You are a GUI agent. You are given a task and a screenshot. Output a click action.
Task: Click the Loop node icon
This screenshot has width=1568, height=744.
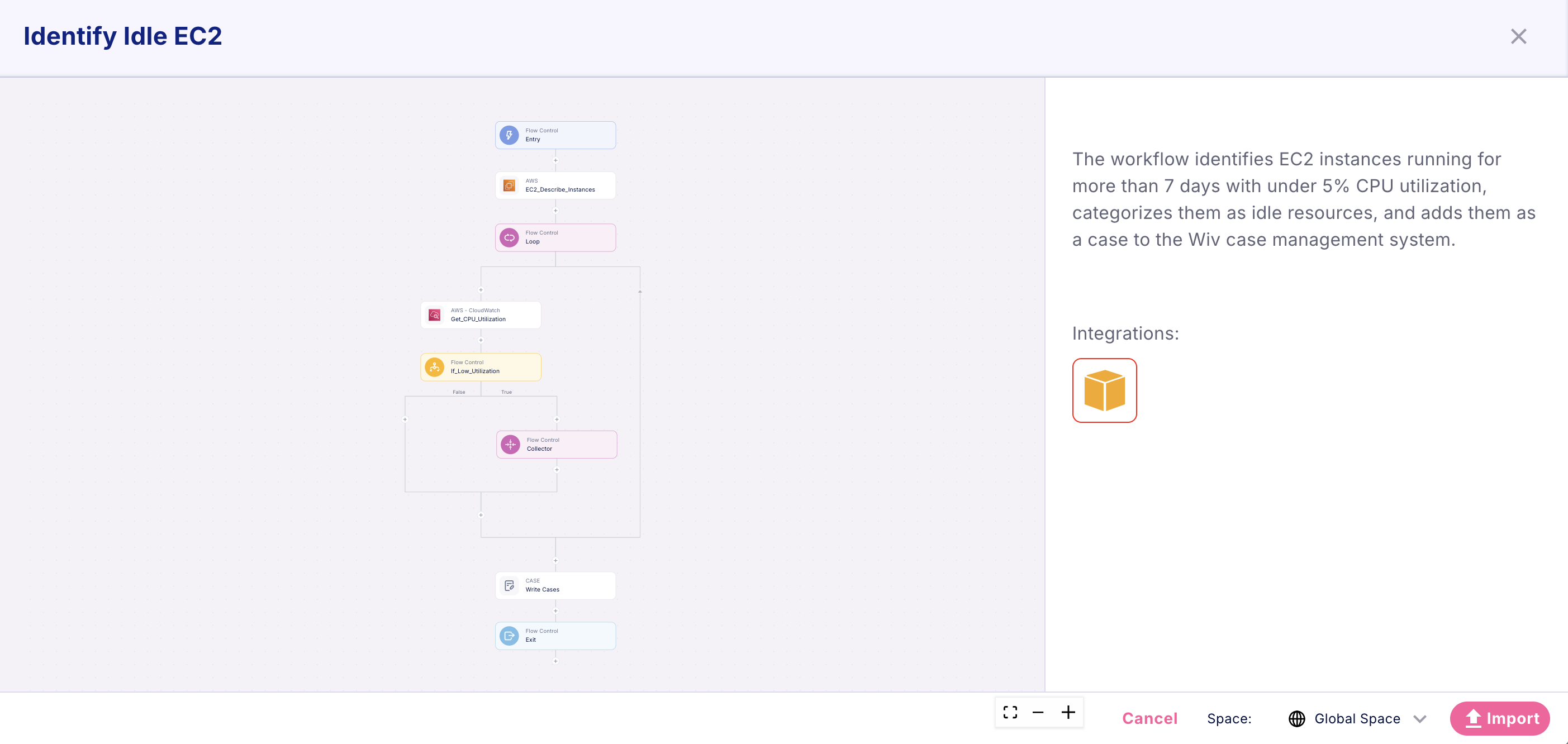coord(509,237)
